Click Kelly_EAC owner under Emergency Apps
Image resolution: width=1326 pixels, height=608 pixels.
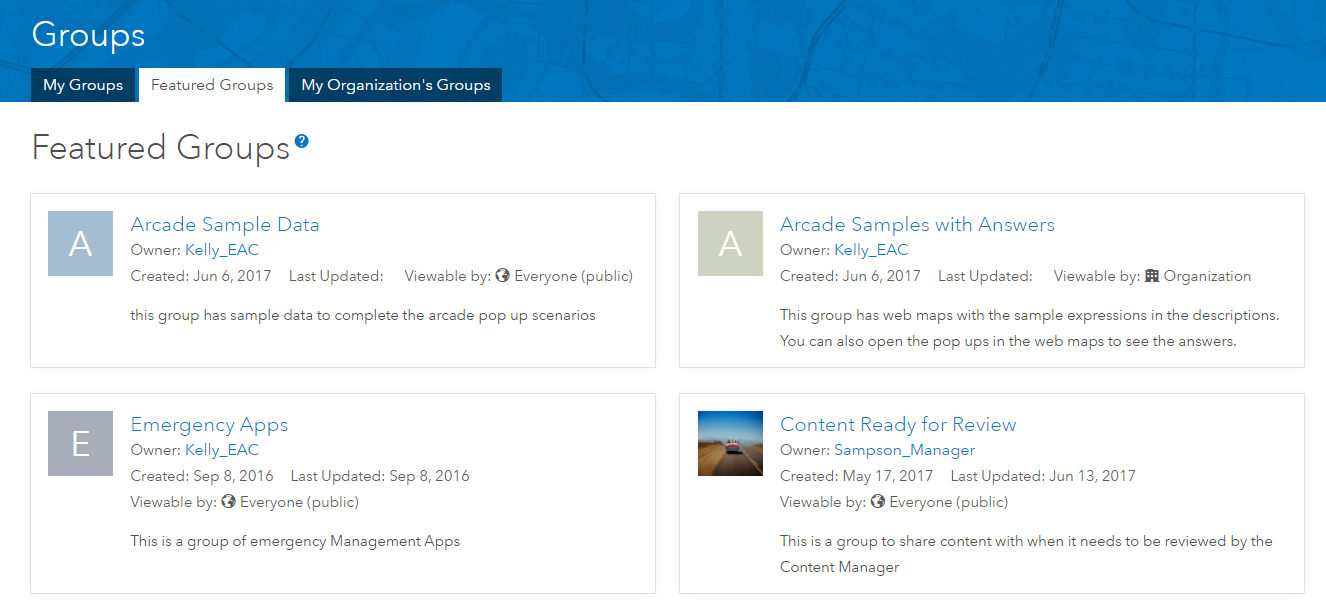pos(222,450)
